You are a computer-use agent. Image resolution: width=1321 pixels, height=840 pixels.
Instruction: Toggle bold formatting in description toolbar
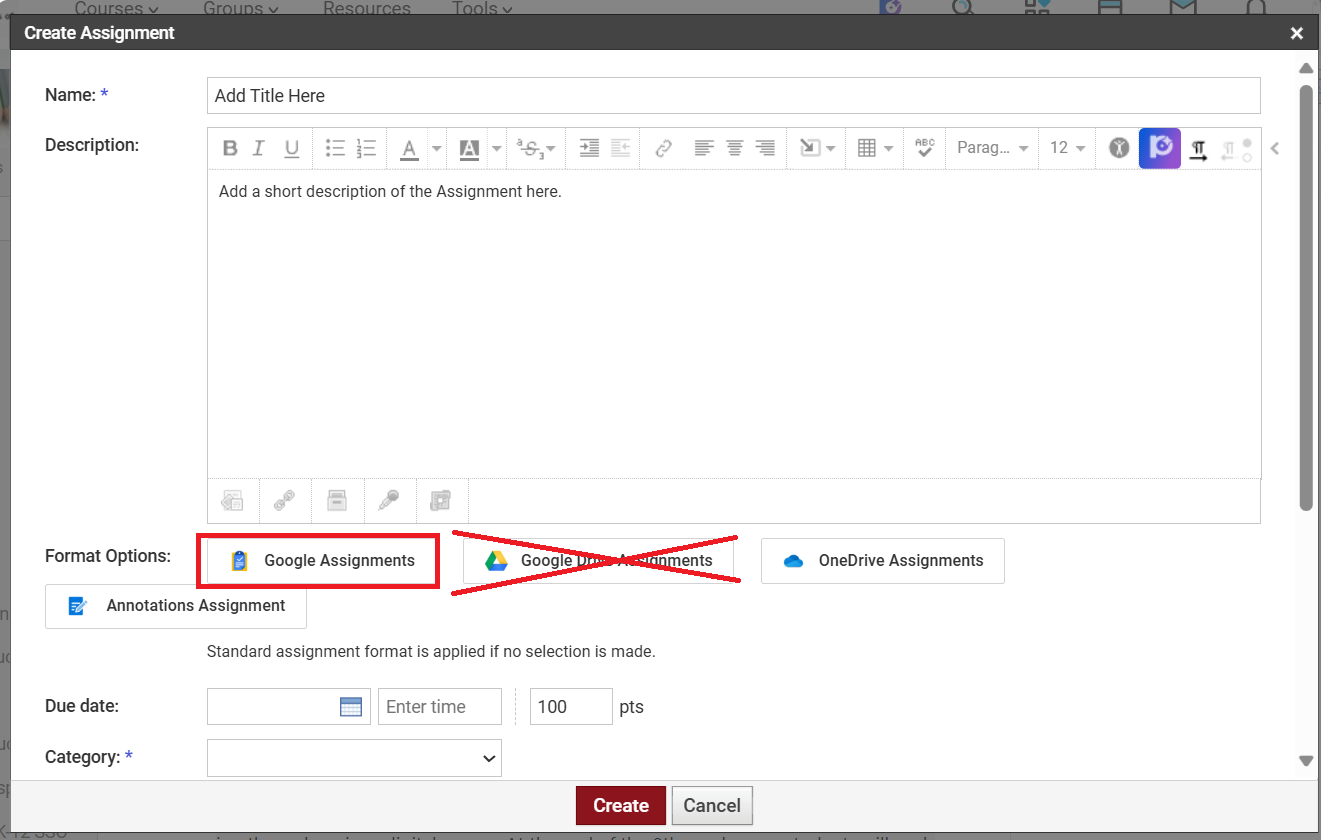pos(230,148)
